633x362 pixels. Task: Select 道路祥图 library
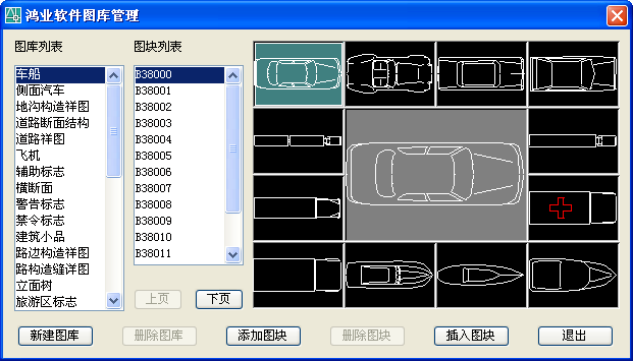60,139
